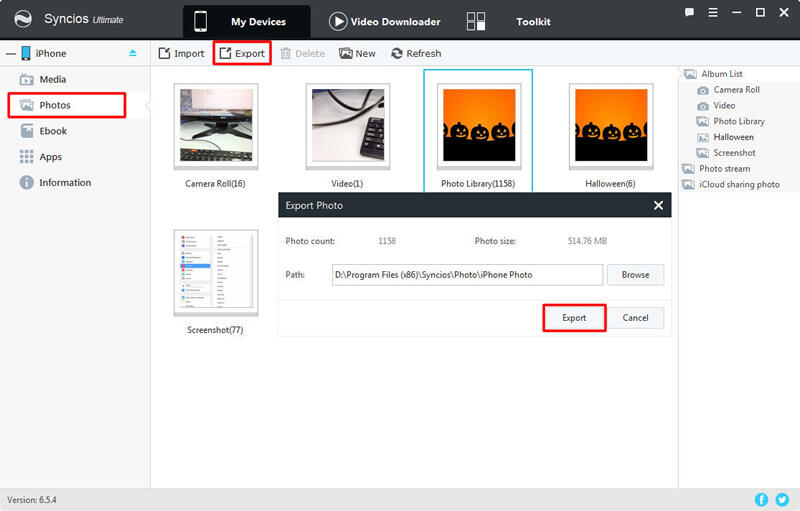Open the Twitter link icon
This screenshot has height=511, width=800.
[x=782, y=499]
